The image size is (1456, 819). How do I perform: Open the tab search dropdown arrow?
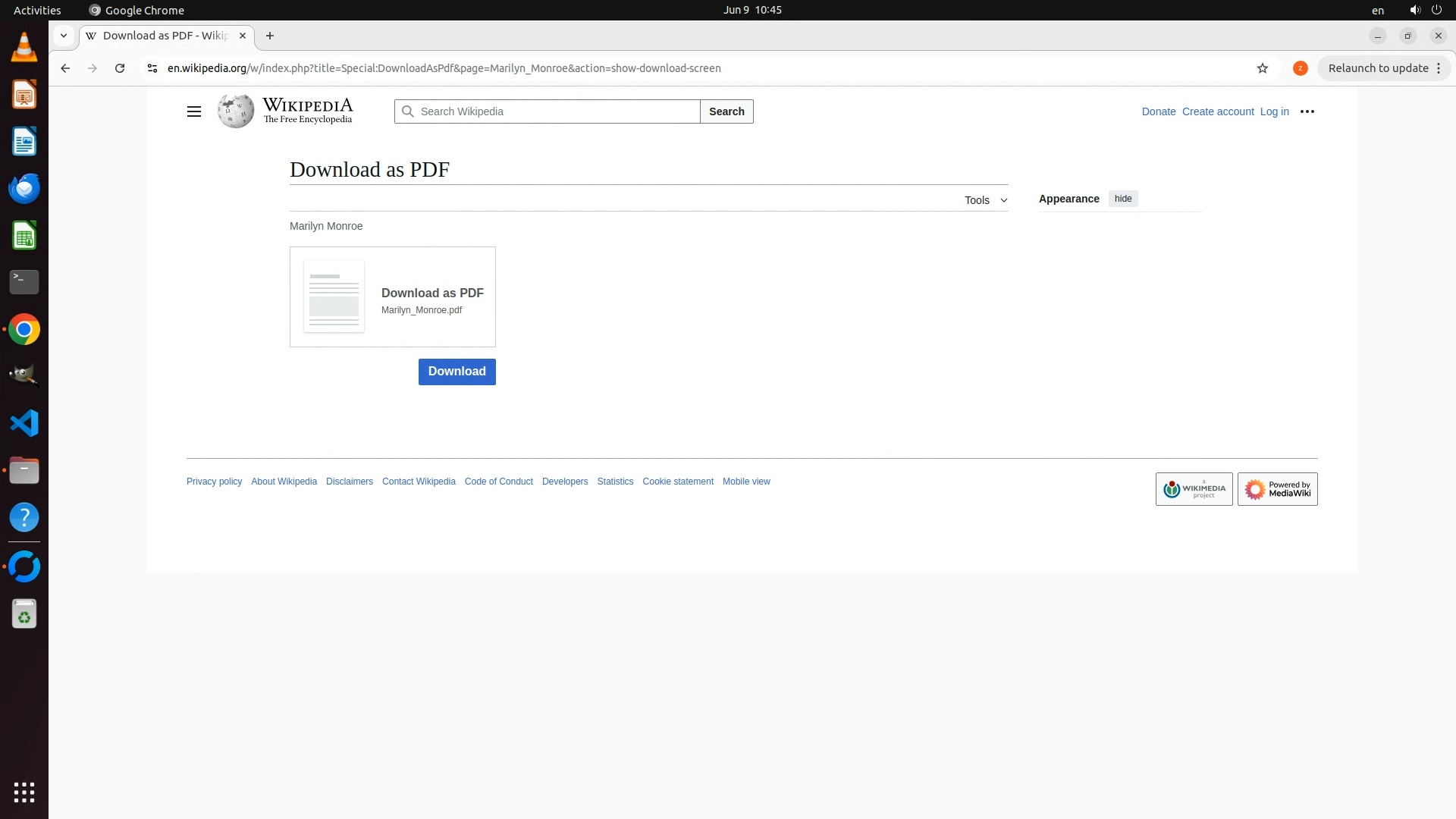64,36
